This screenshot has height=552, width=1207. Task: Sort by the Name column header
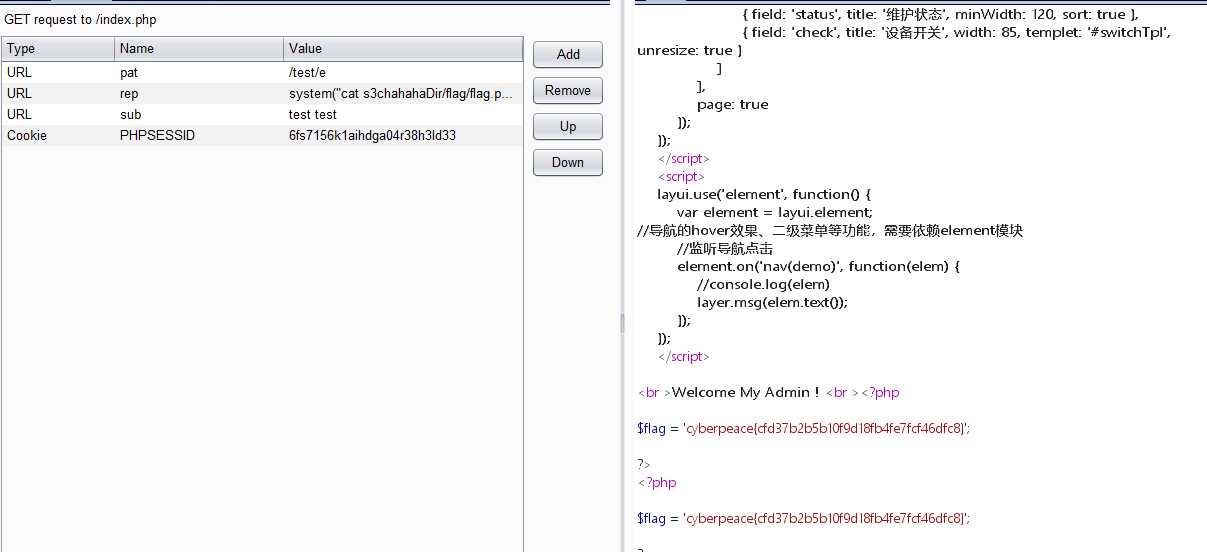[199, 48]
